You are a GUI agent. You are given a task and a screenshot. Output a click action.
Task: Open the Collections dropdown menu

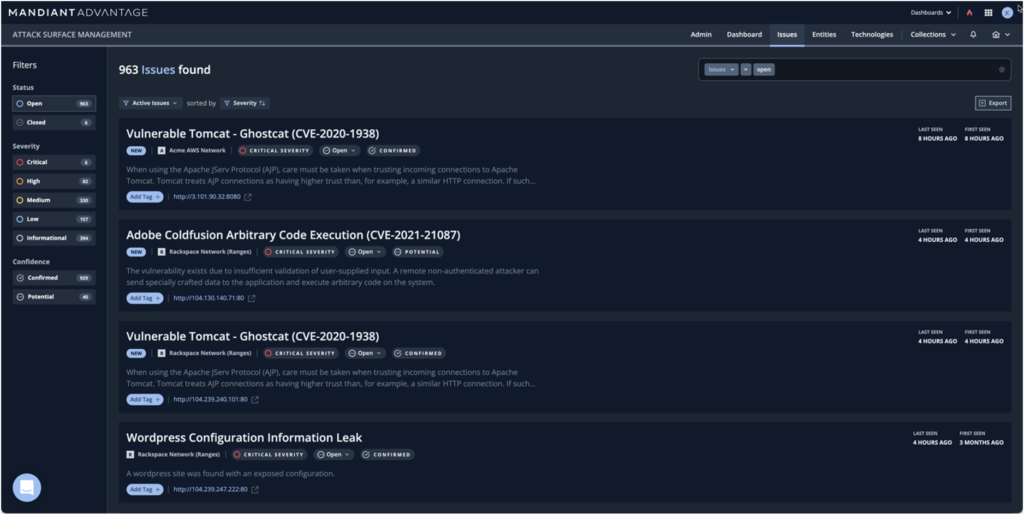tap(932, 34)
